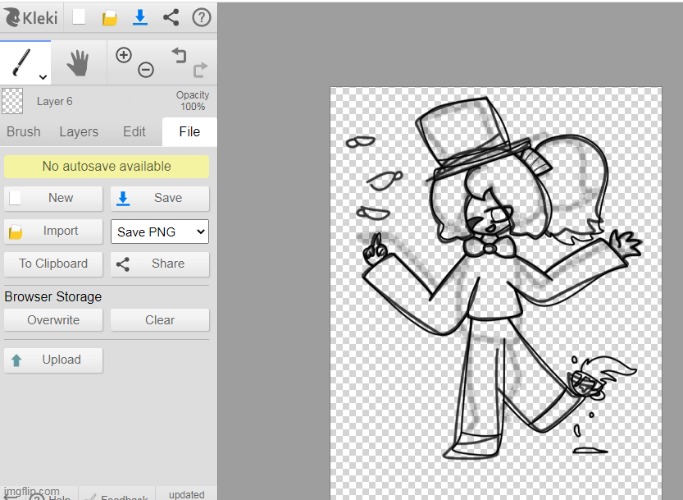Click the Save button

[x=159, y=198]
